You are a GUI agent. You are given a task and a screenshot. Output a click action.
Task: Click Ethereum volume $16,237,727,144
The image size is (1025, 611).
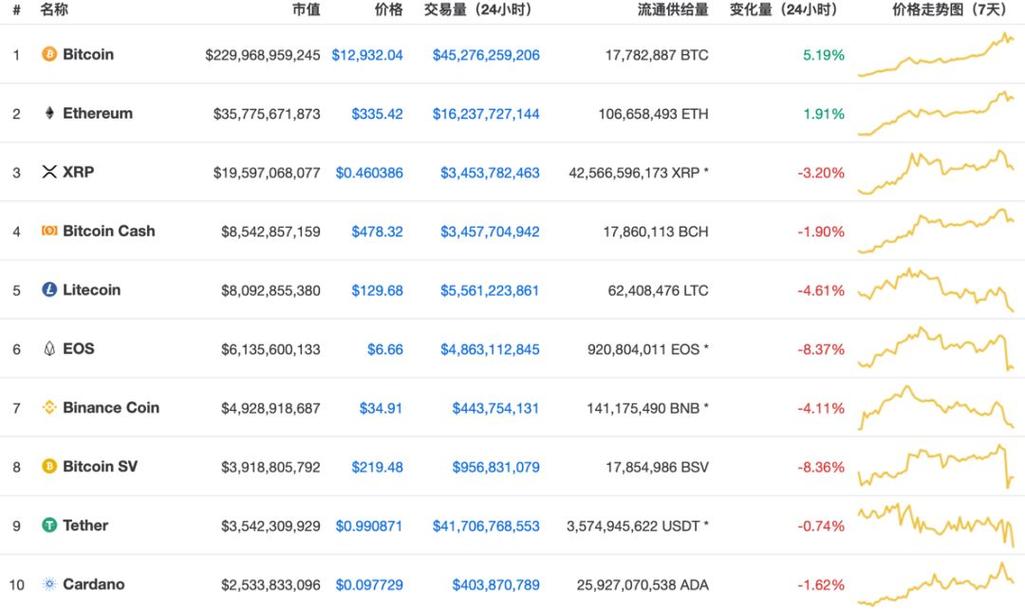(486, 114)
